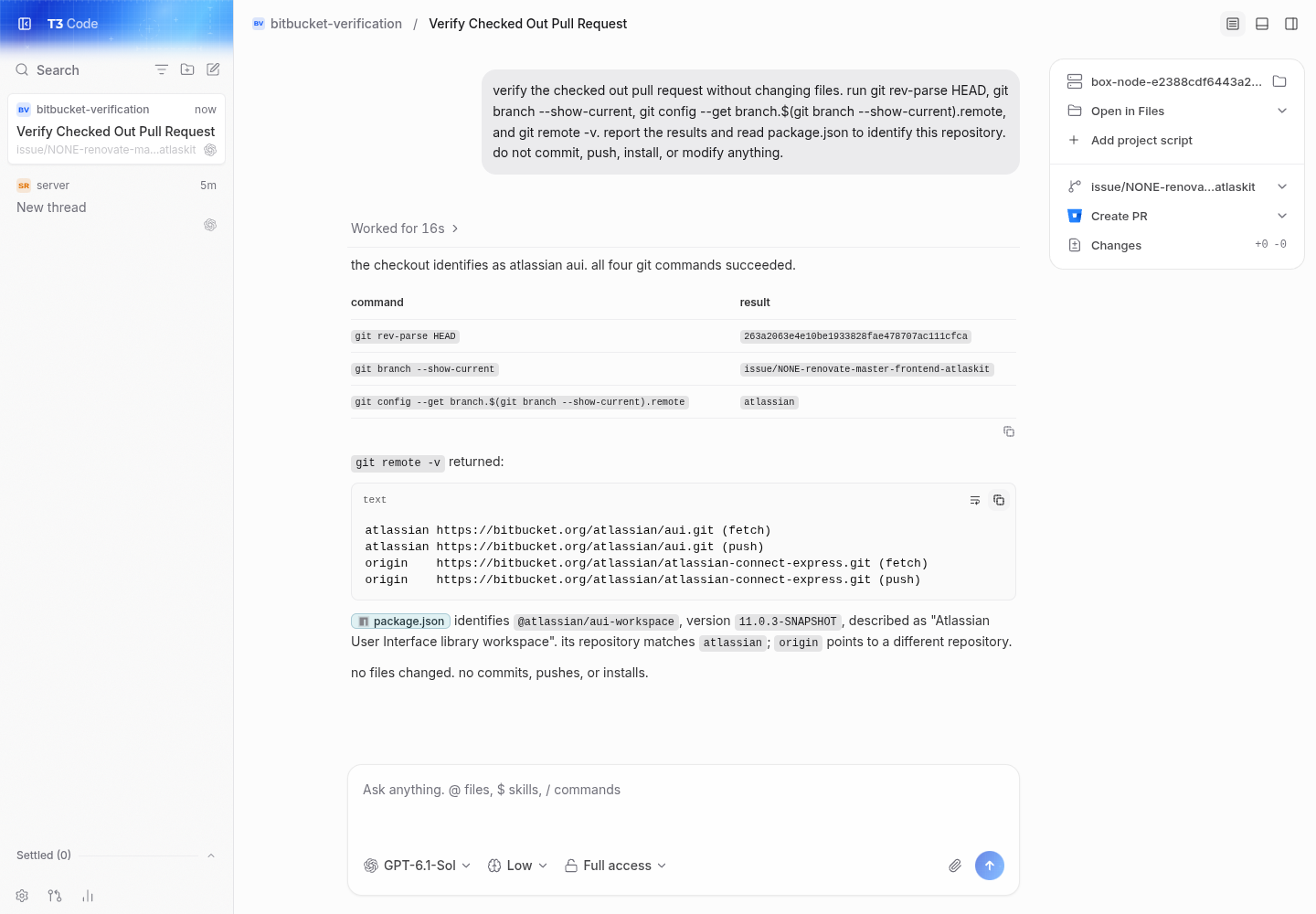The width and height of the screenshot is (1316, 914).
Task: Open the GPT-6.1-Sol model dropdown
Action: coord(418,866)
